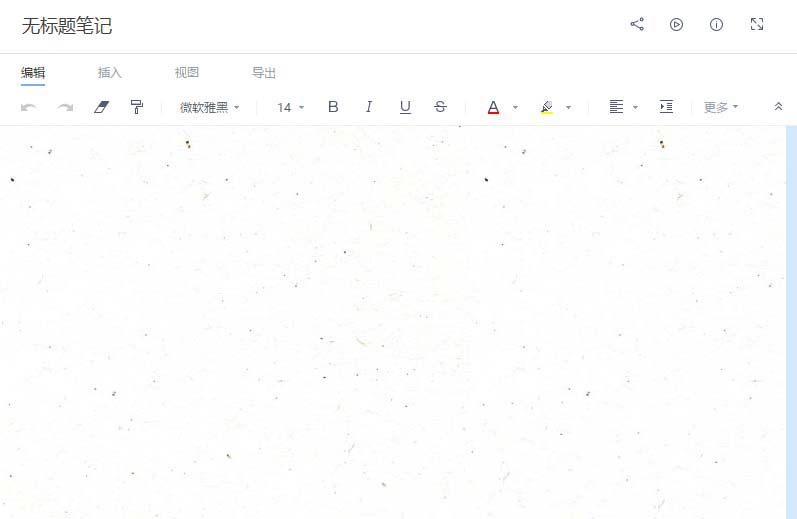Open note info icon
This screenshot has height=519, width=797.
(x=716, y=24)
